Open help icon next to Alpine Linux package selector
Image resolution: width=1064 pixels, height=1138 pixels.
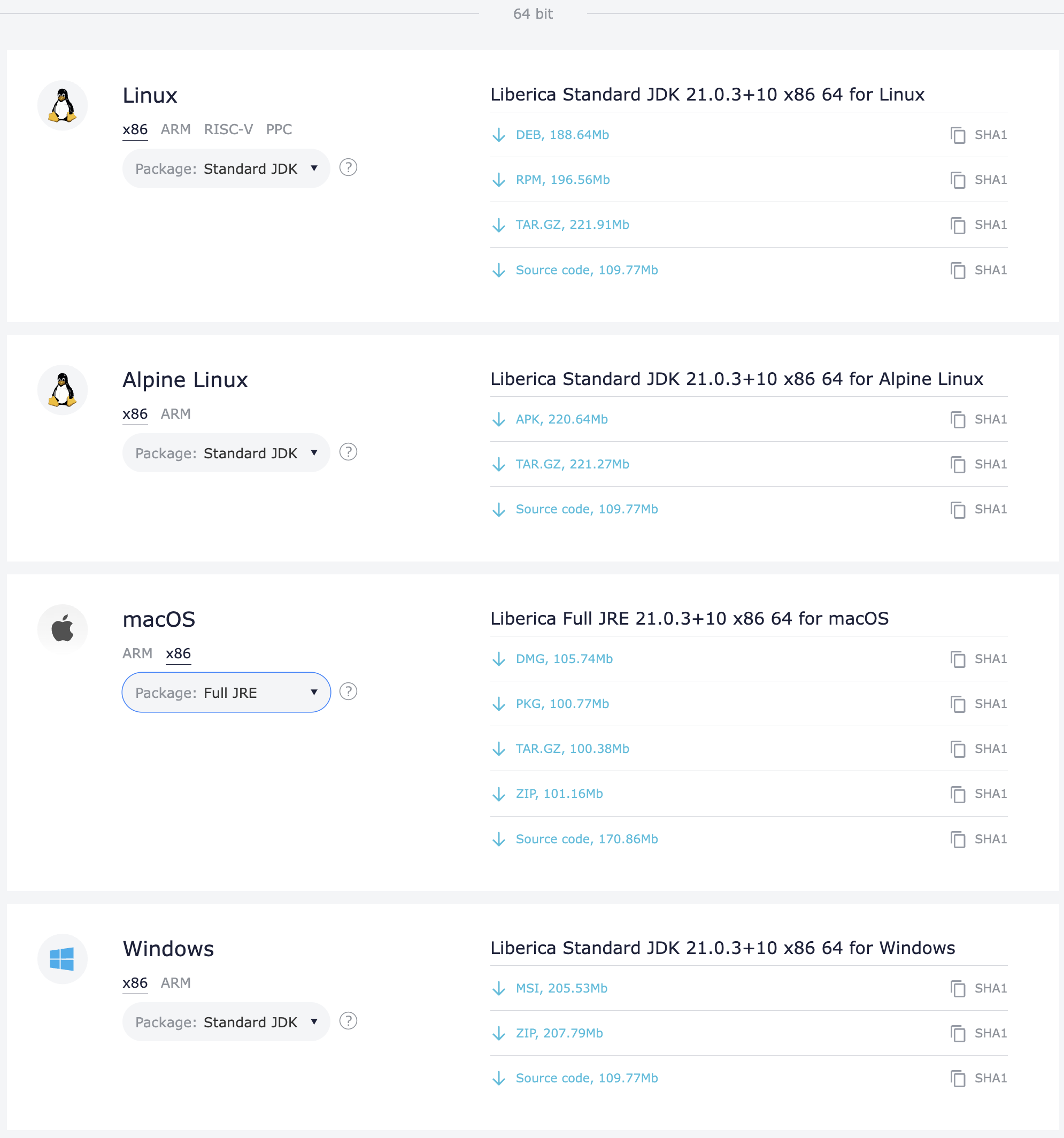[348, 452]
